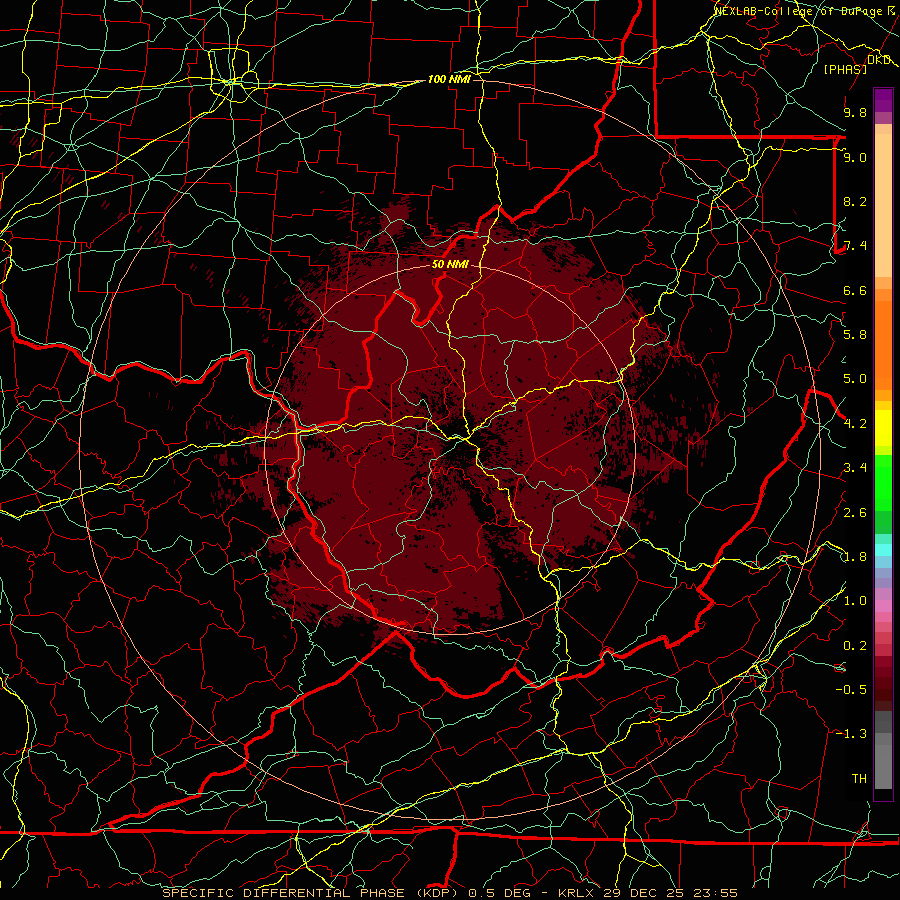Pick the cyan segment of the color bar
Screen dimensions: 900x900
point(883,549)
